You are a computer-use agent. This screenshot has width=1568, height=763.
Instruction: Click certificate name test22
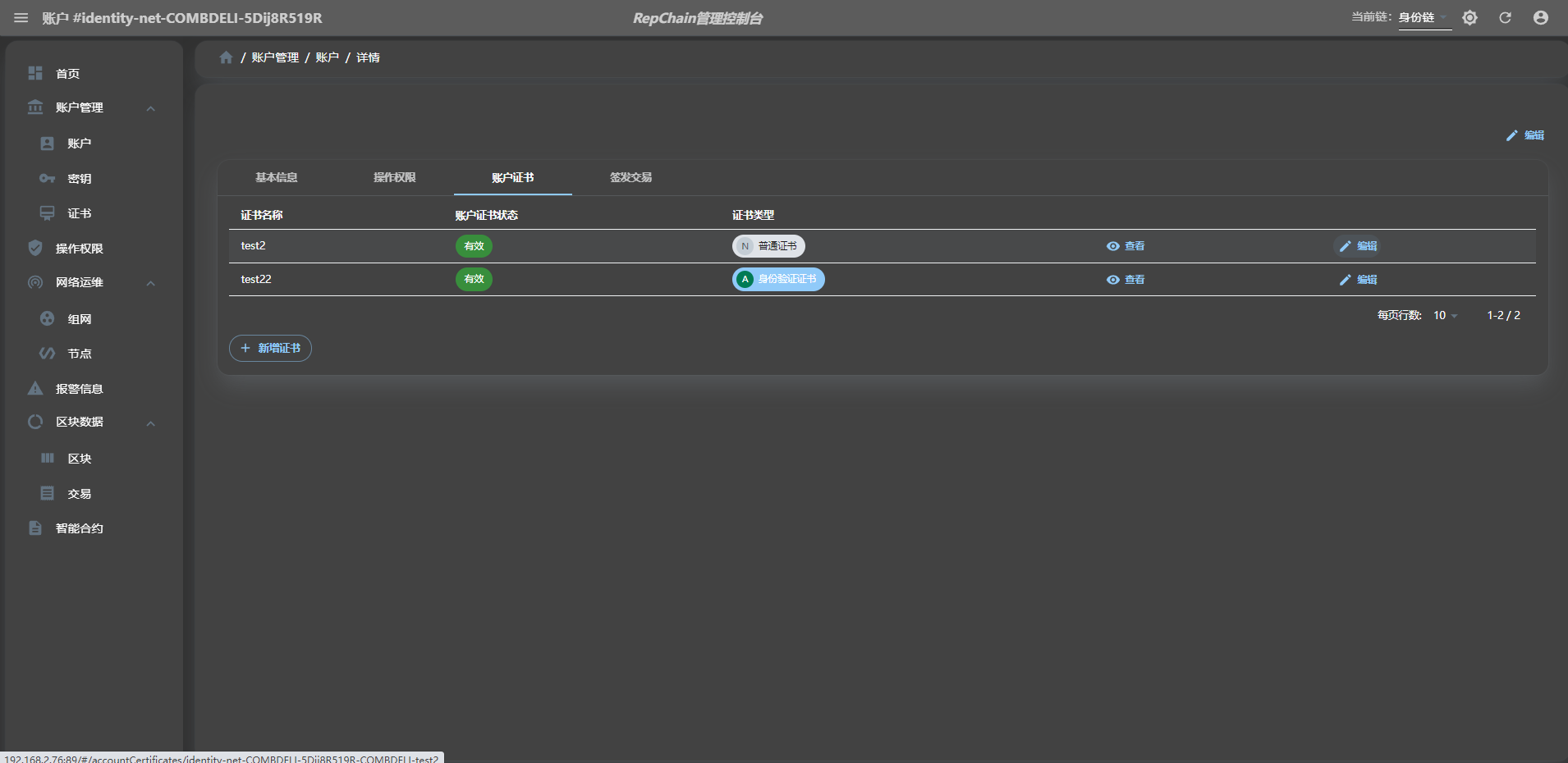point(256,279)
